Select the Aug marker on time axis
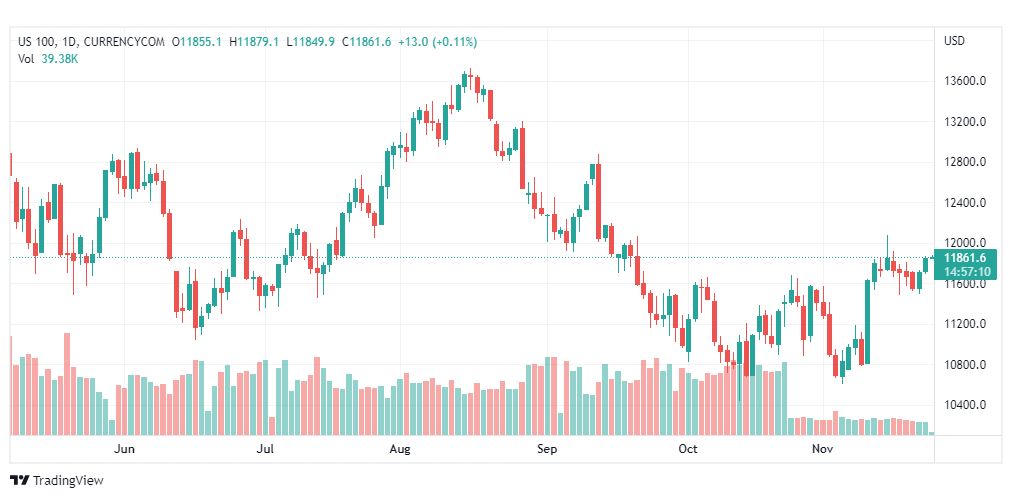Viewport: 1012px width, 498px height. coord(400,449)
